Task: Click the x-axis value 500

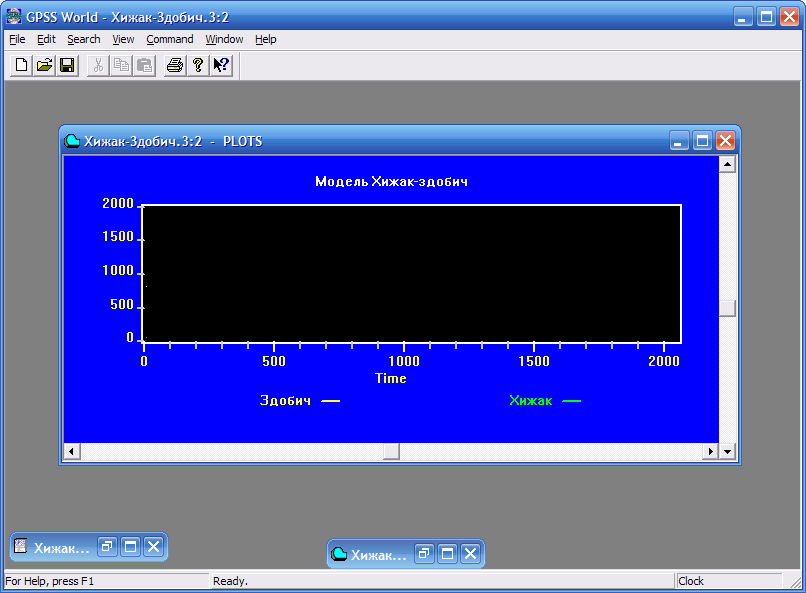Action: coord(274,361)
